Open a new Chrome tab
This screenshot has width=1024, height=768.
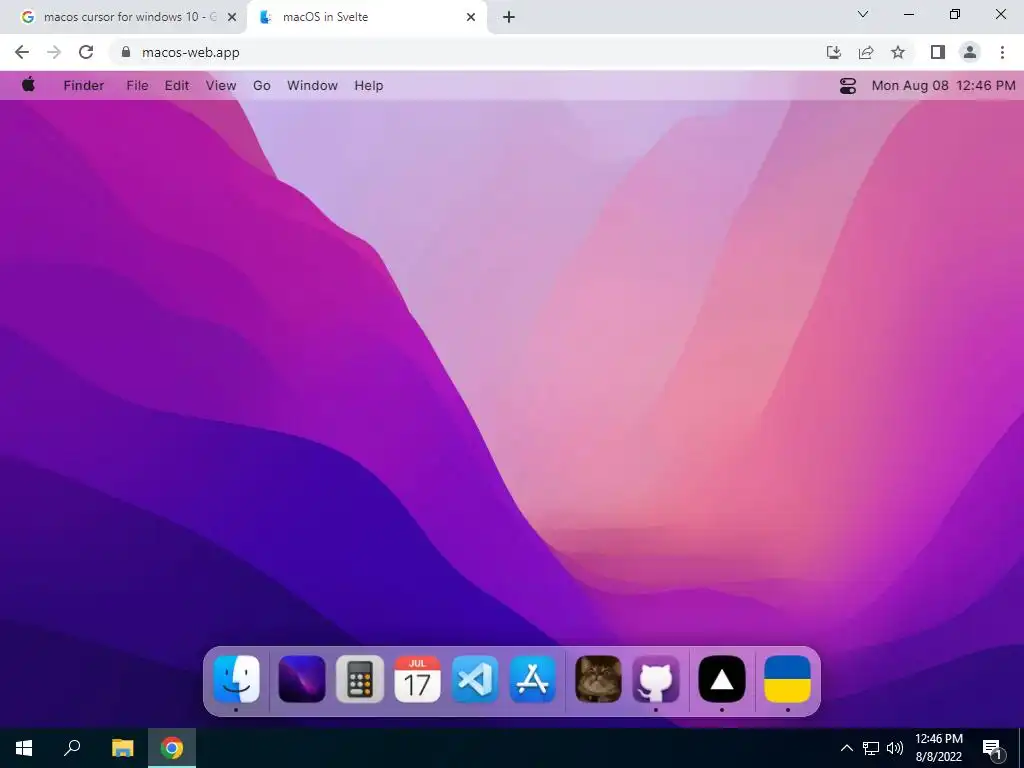point(509,17)
